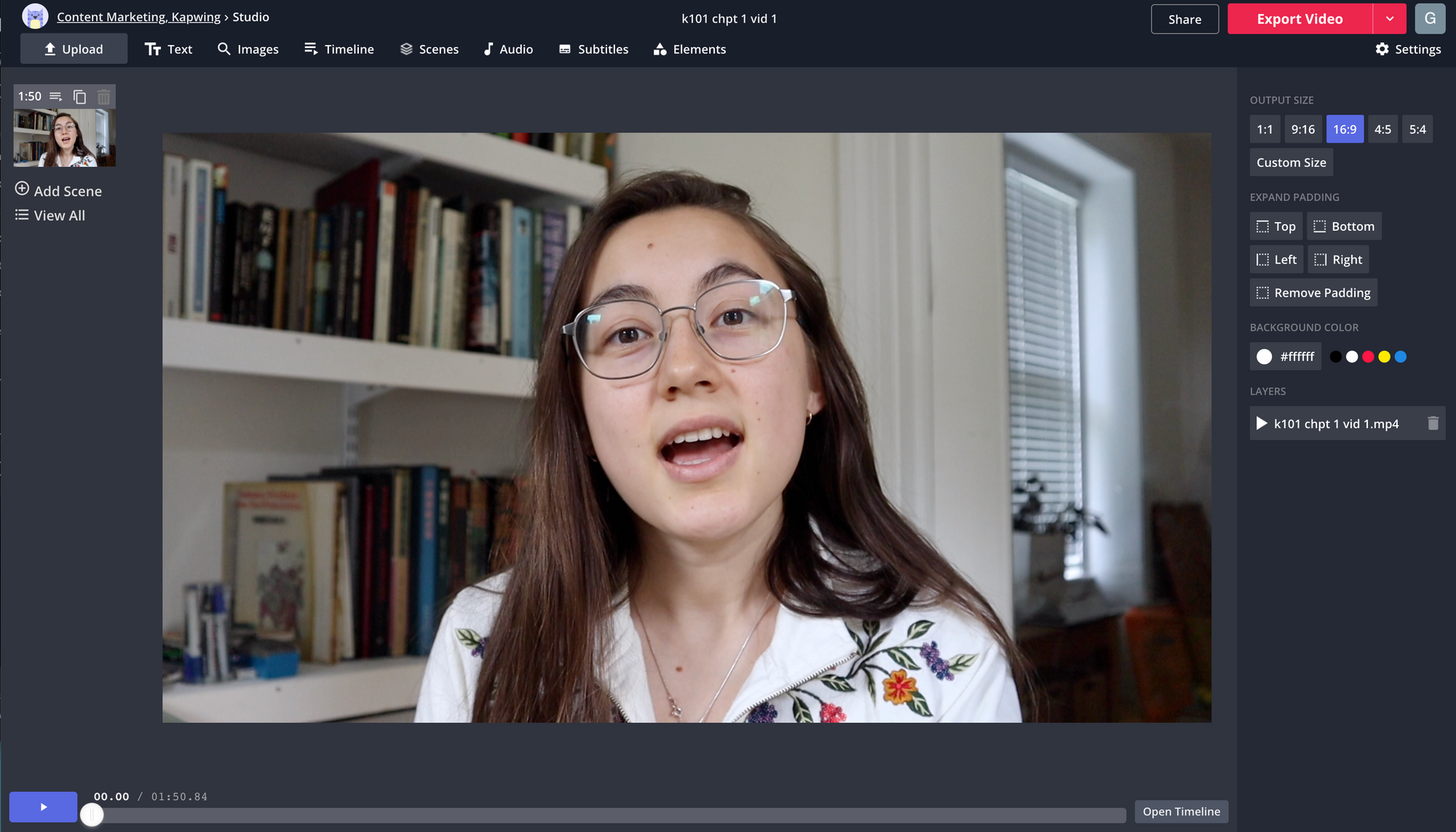Select the 1:1 output size
Viewport: 1456px width, 832px height.
click(1265, 130)
